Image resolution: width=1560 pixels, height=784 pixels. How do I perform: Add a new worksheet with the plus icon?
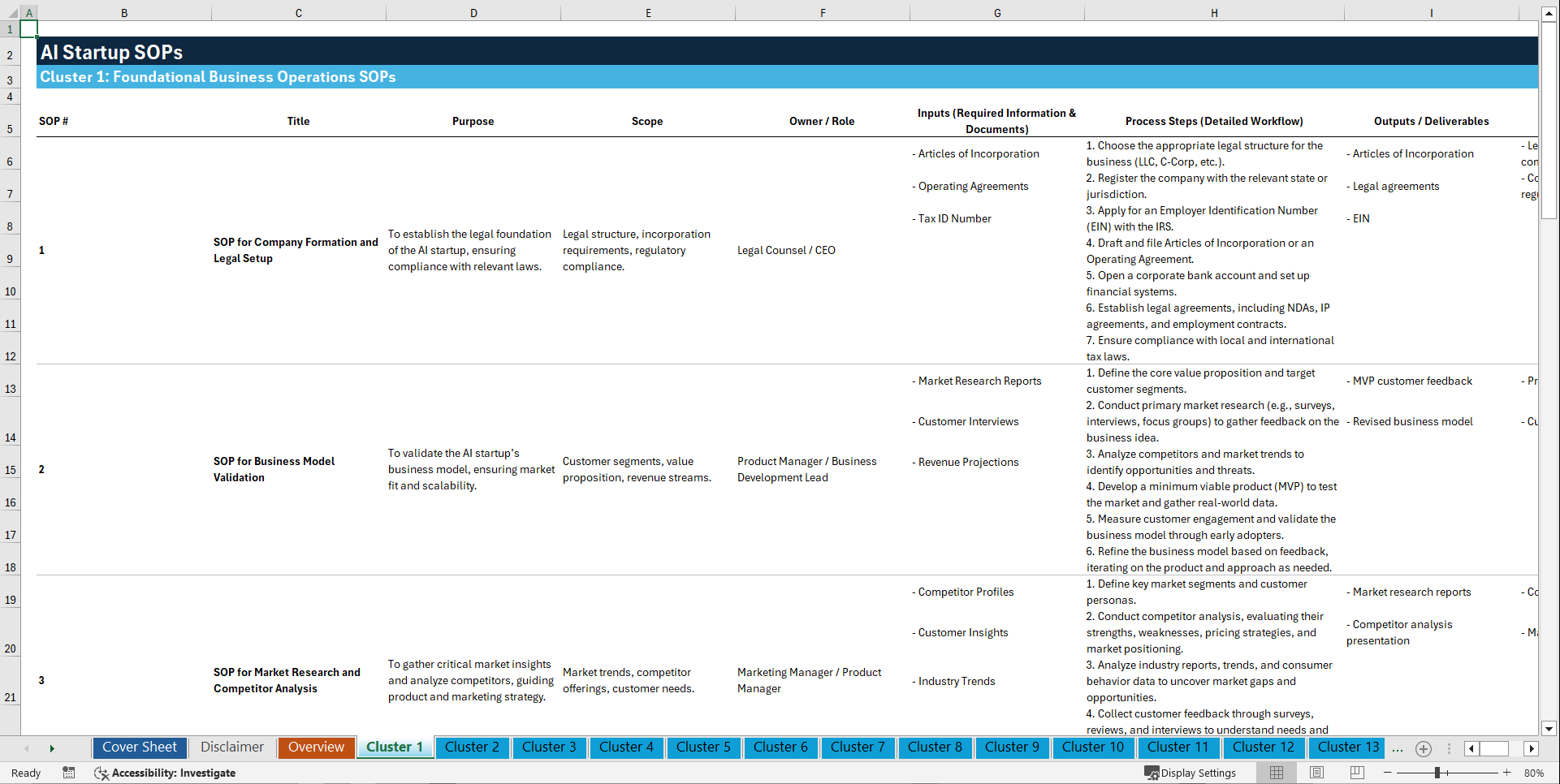[x=1423, y=748]
